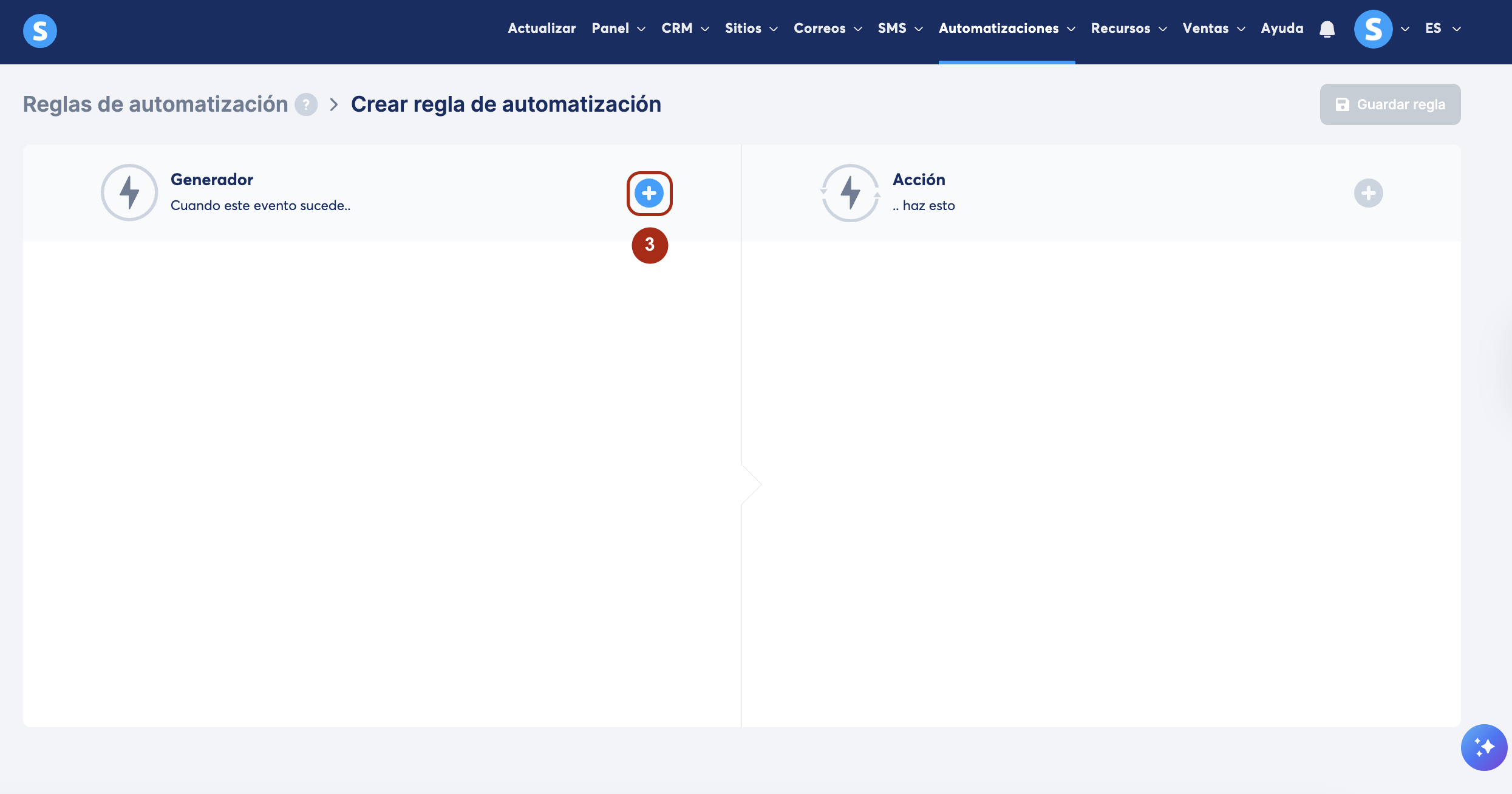
Task: Open the Ventas menu
Action: click(x=1213, y=29)
